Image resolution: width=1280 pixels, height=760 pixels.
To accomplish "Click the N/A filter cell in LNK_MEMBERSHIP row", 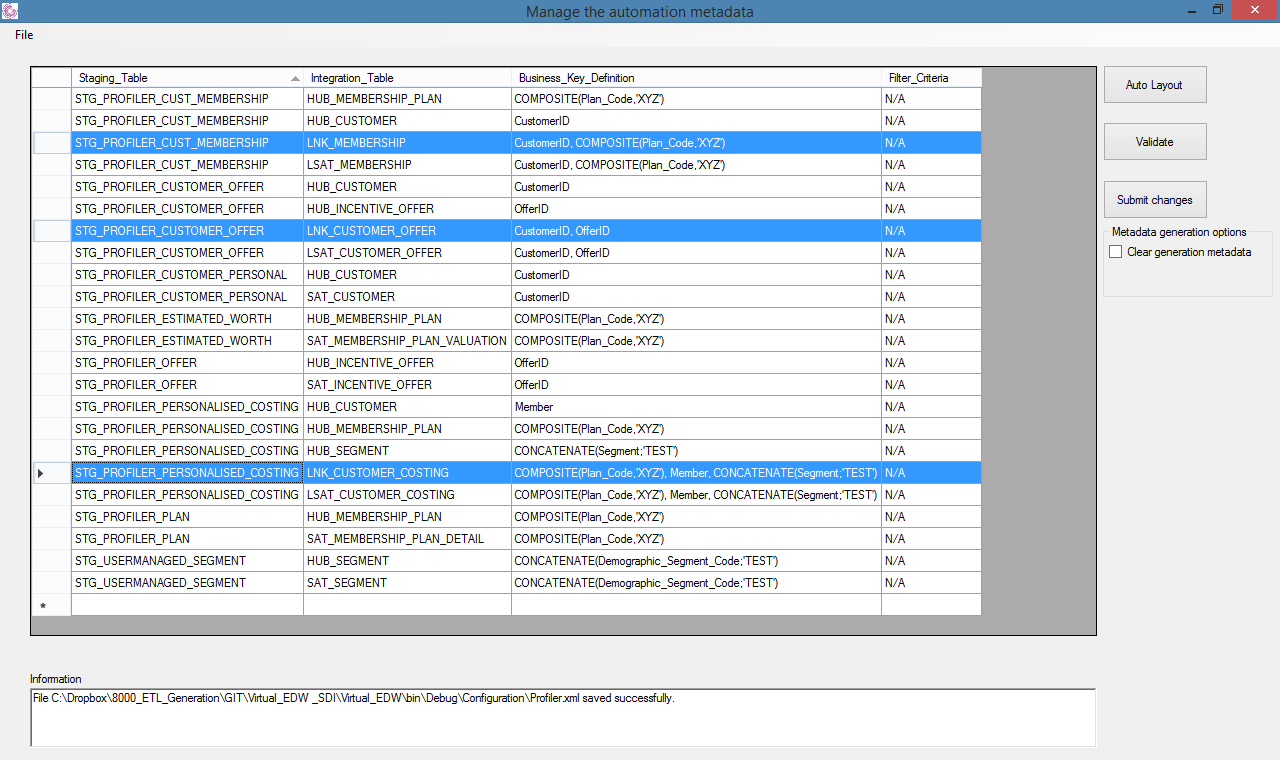I will [x=931, y=143].
